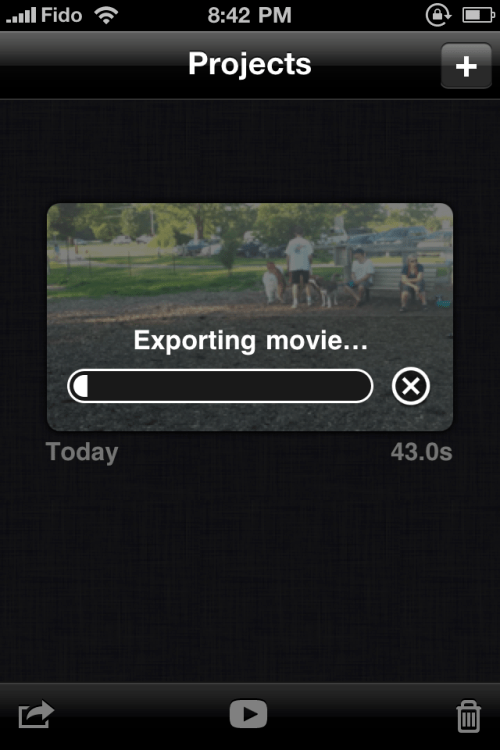500x750 pixels.
Task: Cancel the movie export with X button
Action: pyautogui.click(x=411, y=386)
